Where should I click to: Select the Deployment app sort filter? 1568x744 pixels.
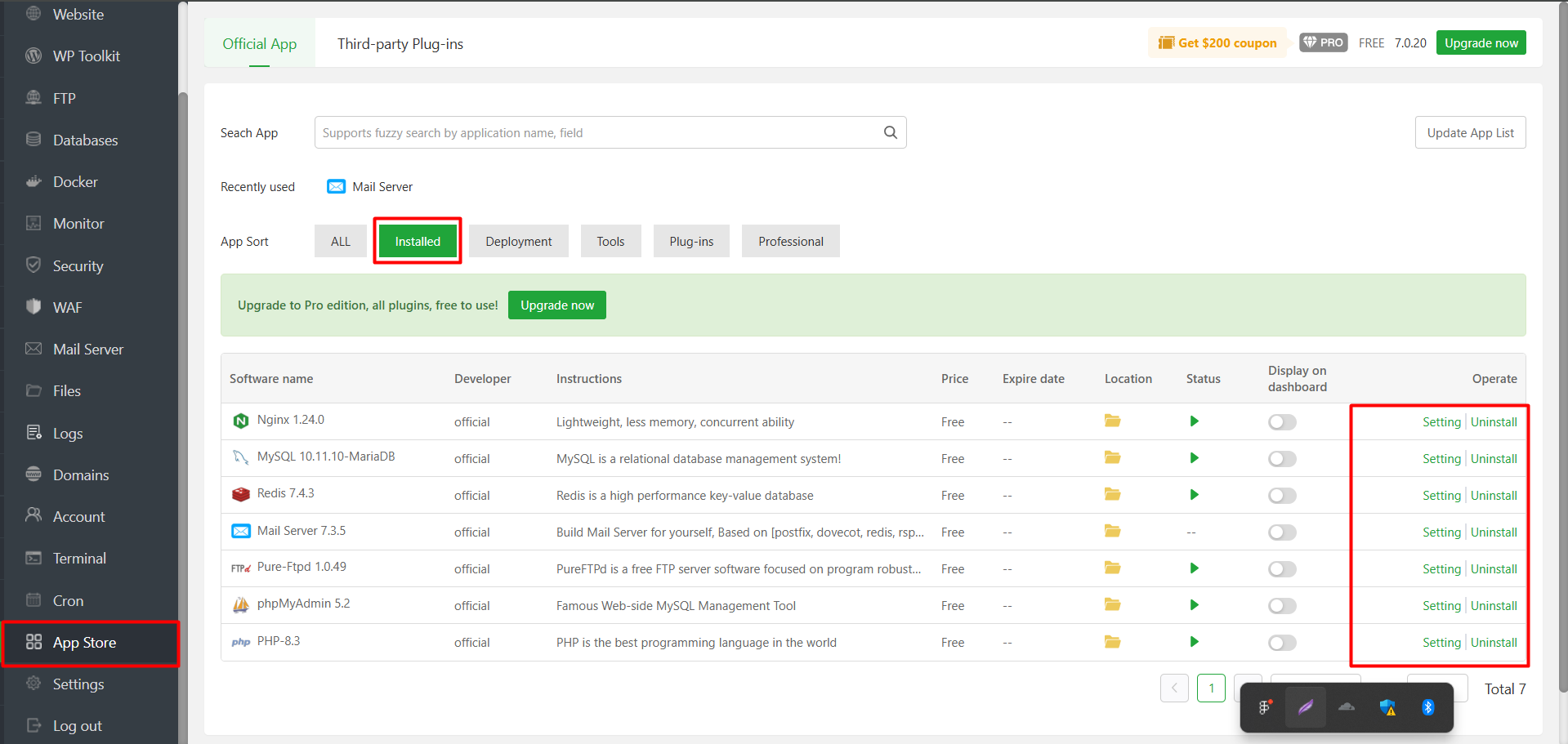518,242
